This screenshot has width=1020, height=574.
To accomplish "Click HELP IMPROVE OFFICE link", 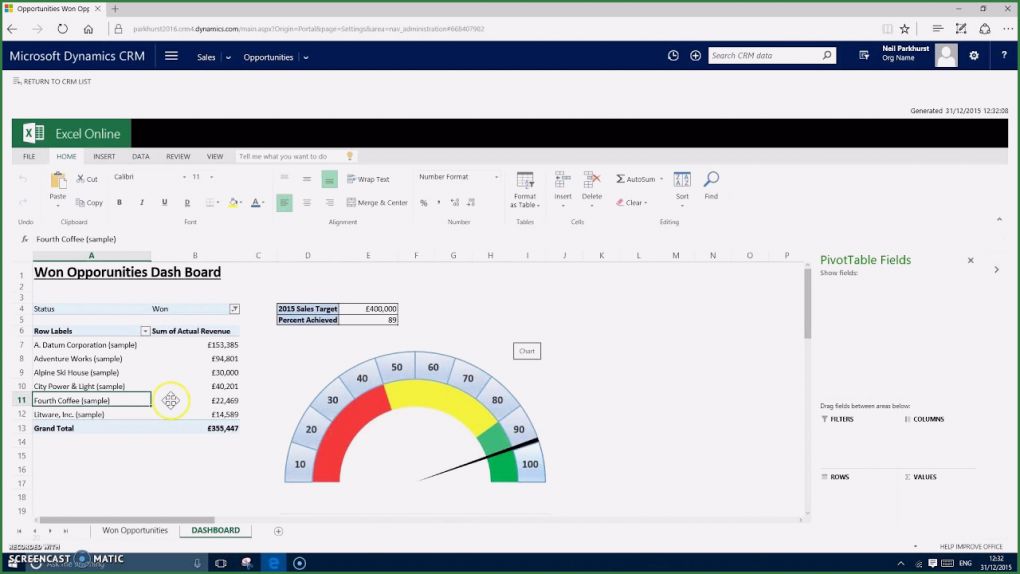I will [x=971, y=547].
